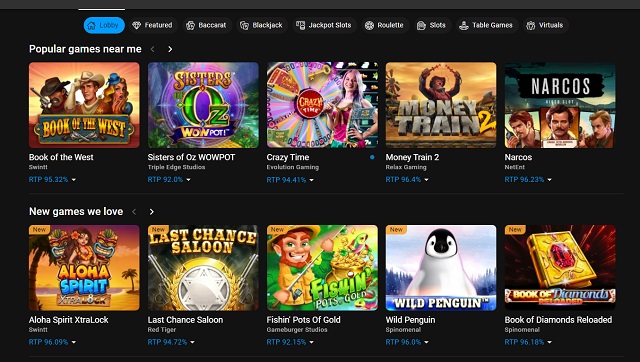The width and height of the screenshot is (640, 362).
Task: Click the Fishin' Pots Of Gold title
Action: point(303,320)
